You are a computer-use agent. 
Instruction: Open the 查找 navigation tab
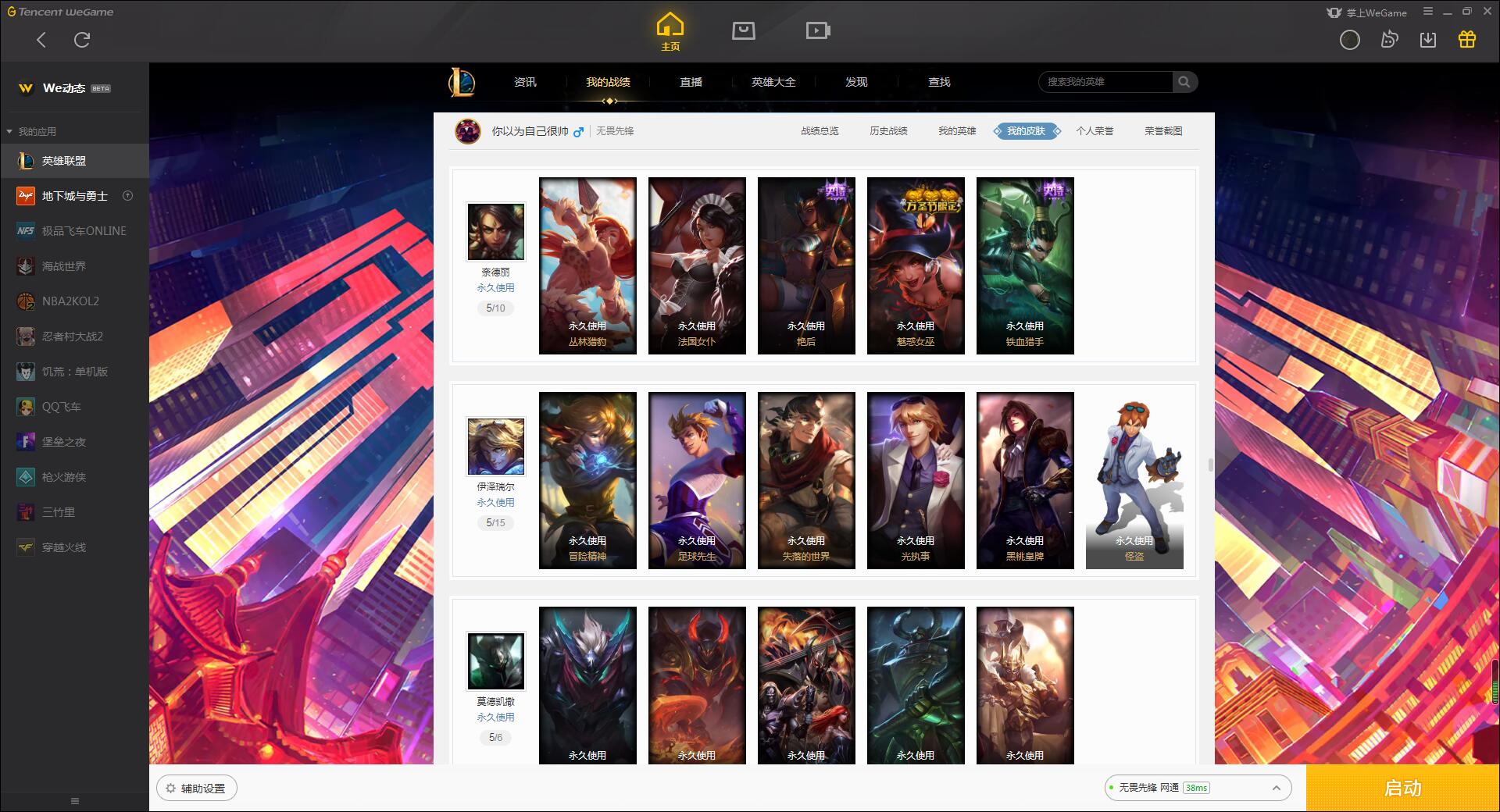point(939,82)
